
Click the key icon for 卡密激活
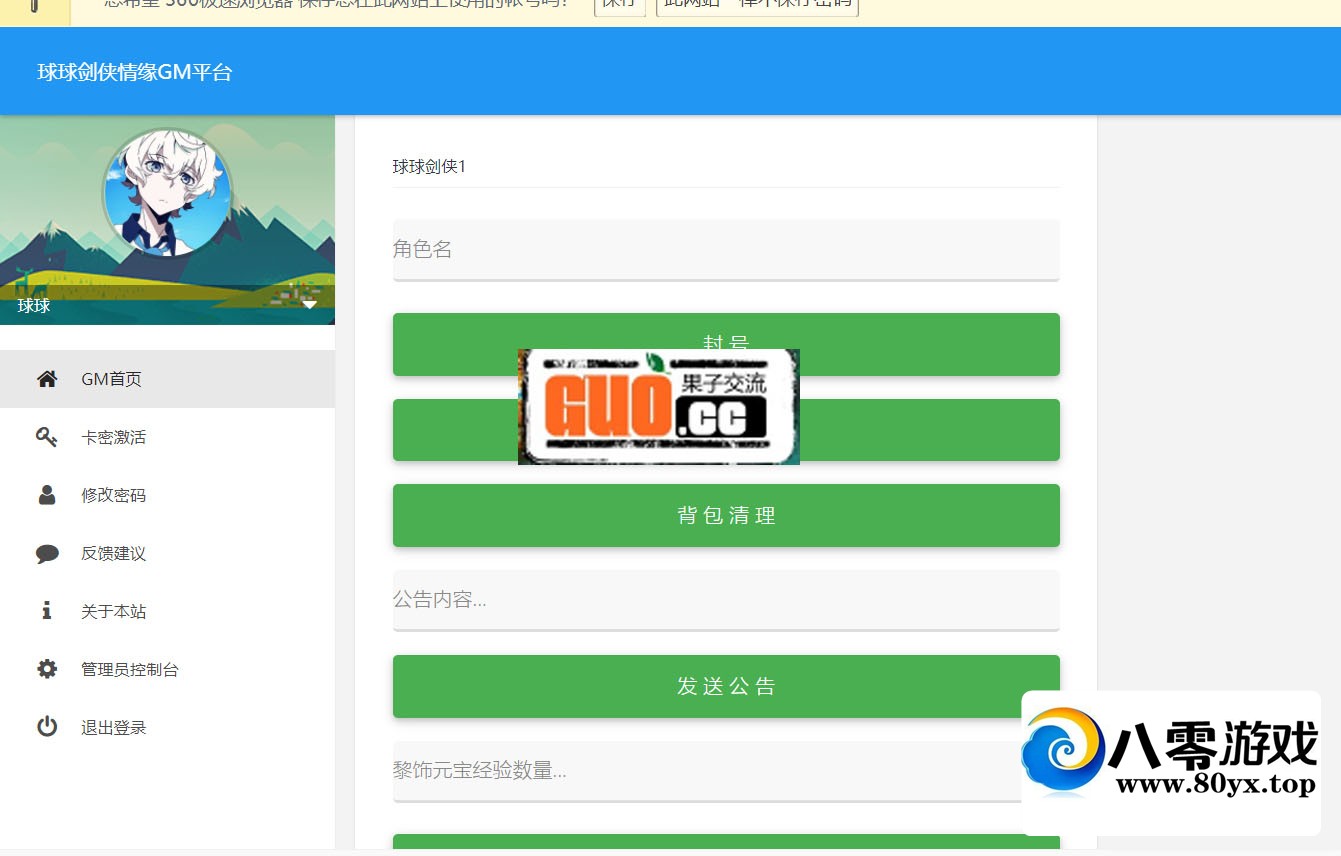(x=47, y=437)
